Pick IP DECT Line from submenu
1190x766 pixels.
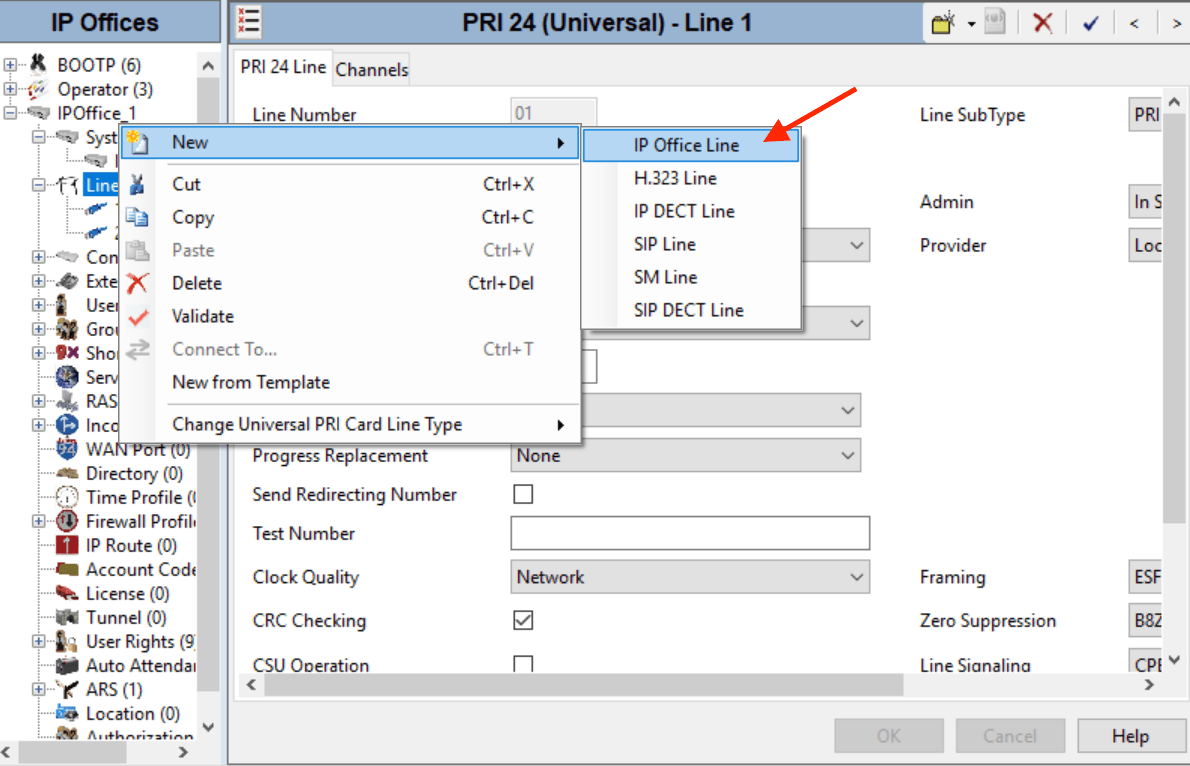(x=691, y=211)
